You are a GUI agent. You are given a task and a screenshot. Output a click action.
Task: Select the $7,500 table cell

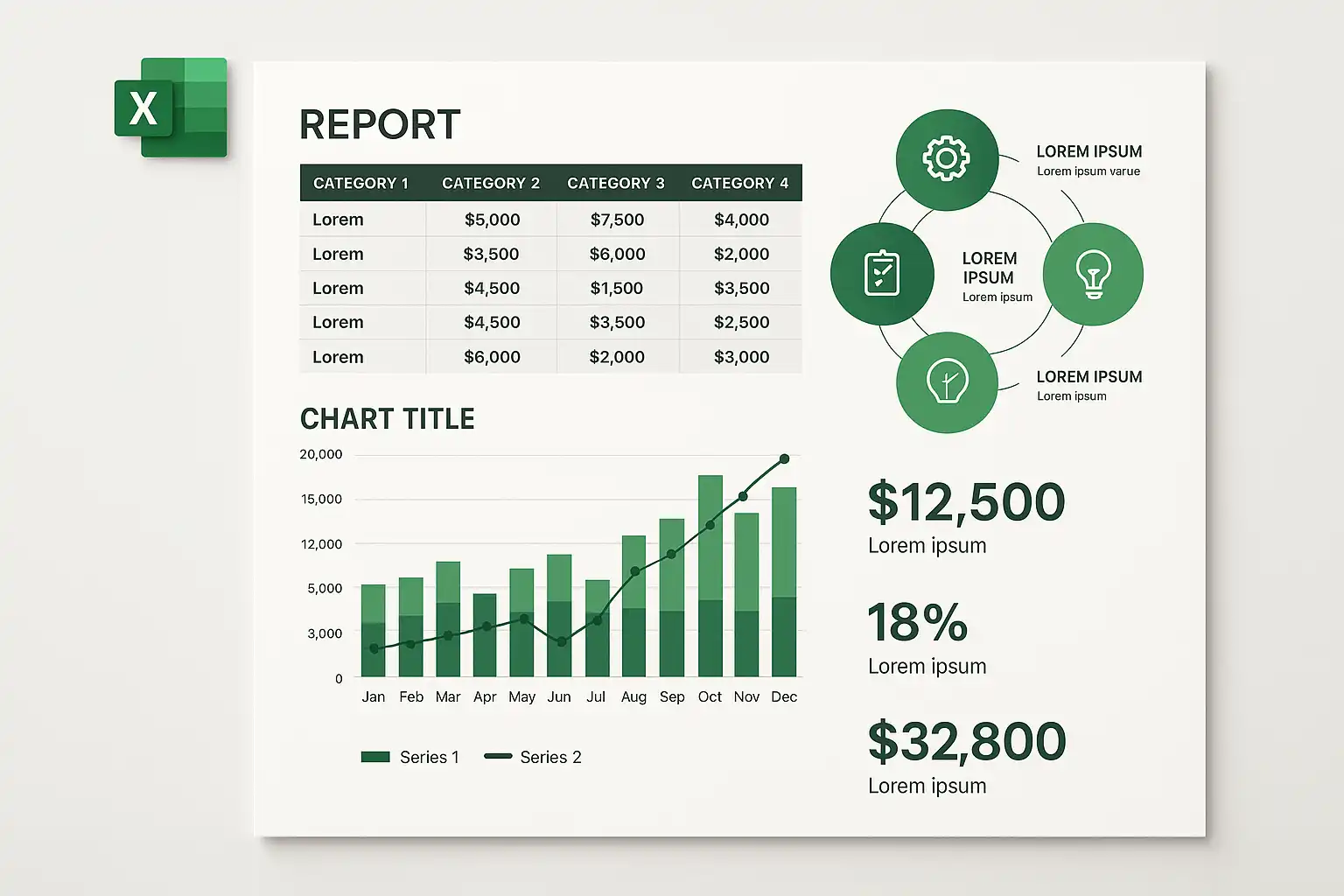[x=617, y=220]
